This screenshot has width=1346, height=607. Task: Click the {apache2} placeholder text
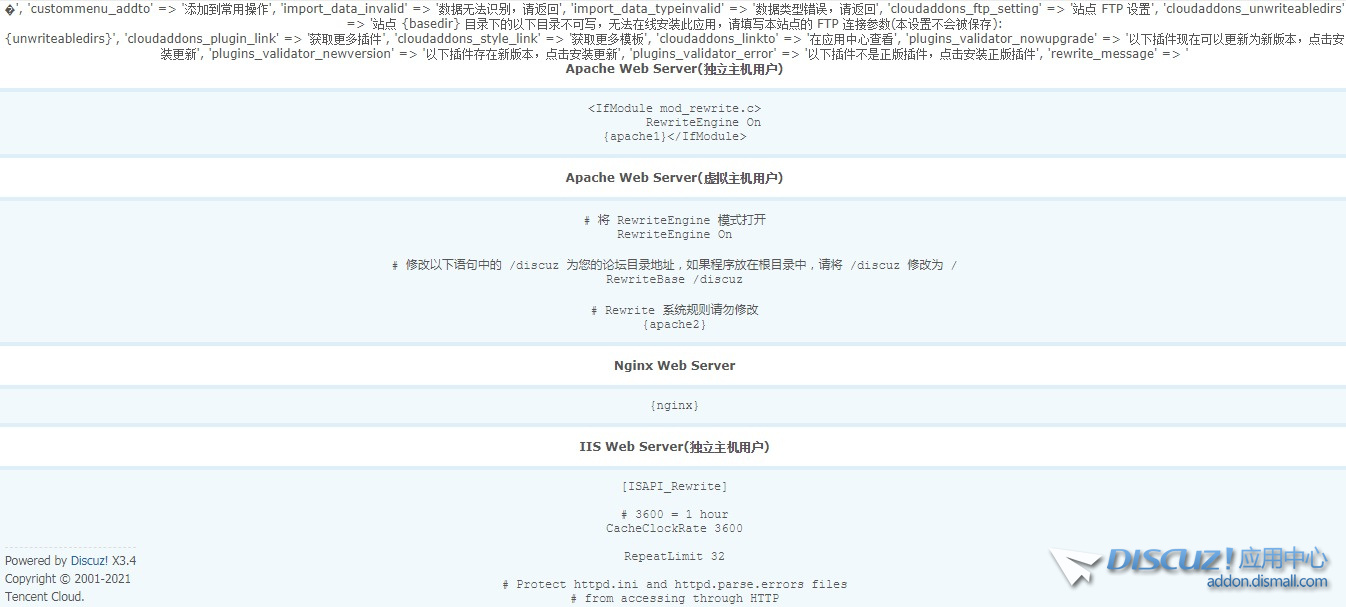coord(674,324)
